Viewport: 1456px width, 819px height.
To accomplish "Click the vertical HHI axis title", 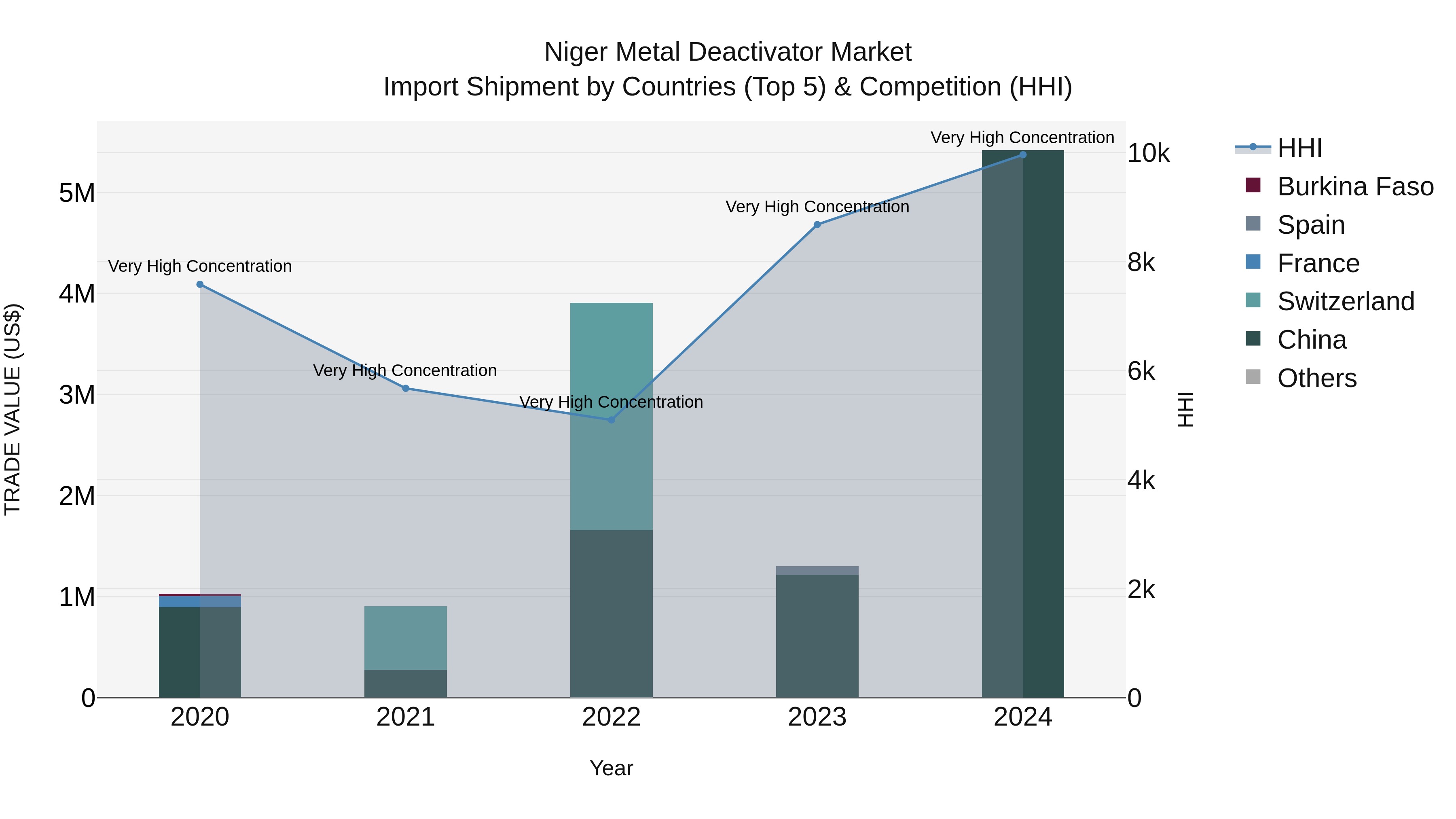I will 1185,409.
